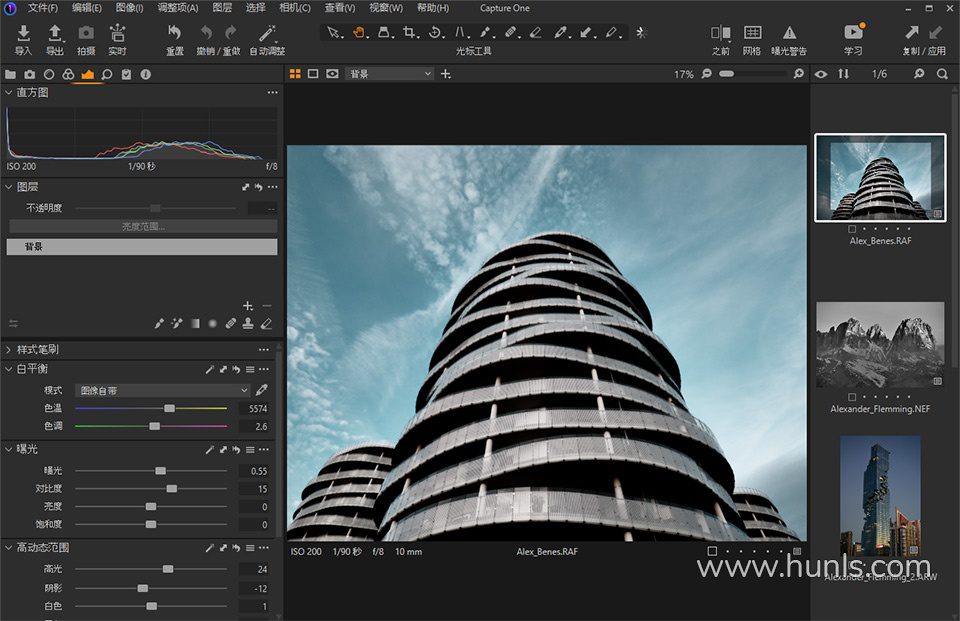The height and width of the screenshot is (621, 960).
Task: Open 白平衡 模式 dropdown
Action: point(163,390)
